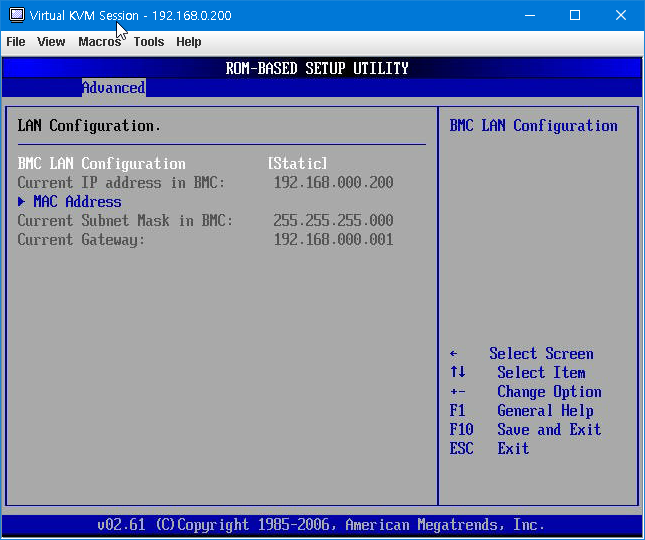
Task: Click the F10 Save and Exit hint
Action: [x=525, y=429]
